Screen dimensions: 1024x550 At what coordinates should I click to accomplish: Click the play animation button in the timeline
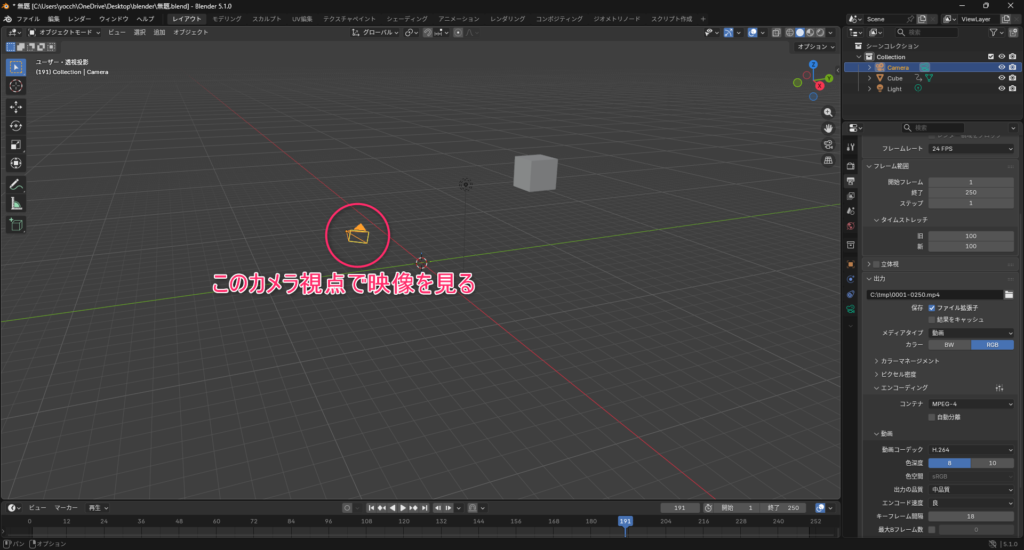[x=403, y=508]
